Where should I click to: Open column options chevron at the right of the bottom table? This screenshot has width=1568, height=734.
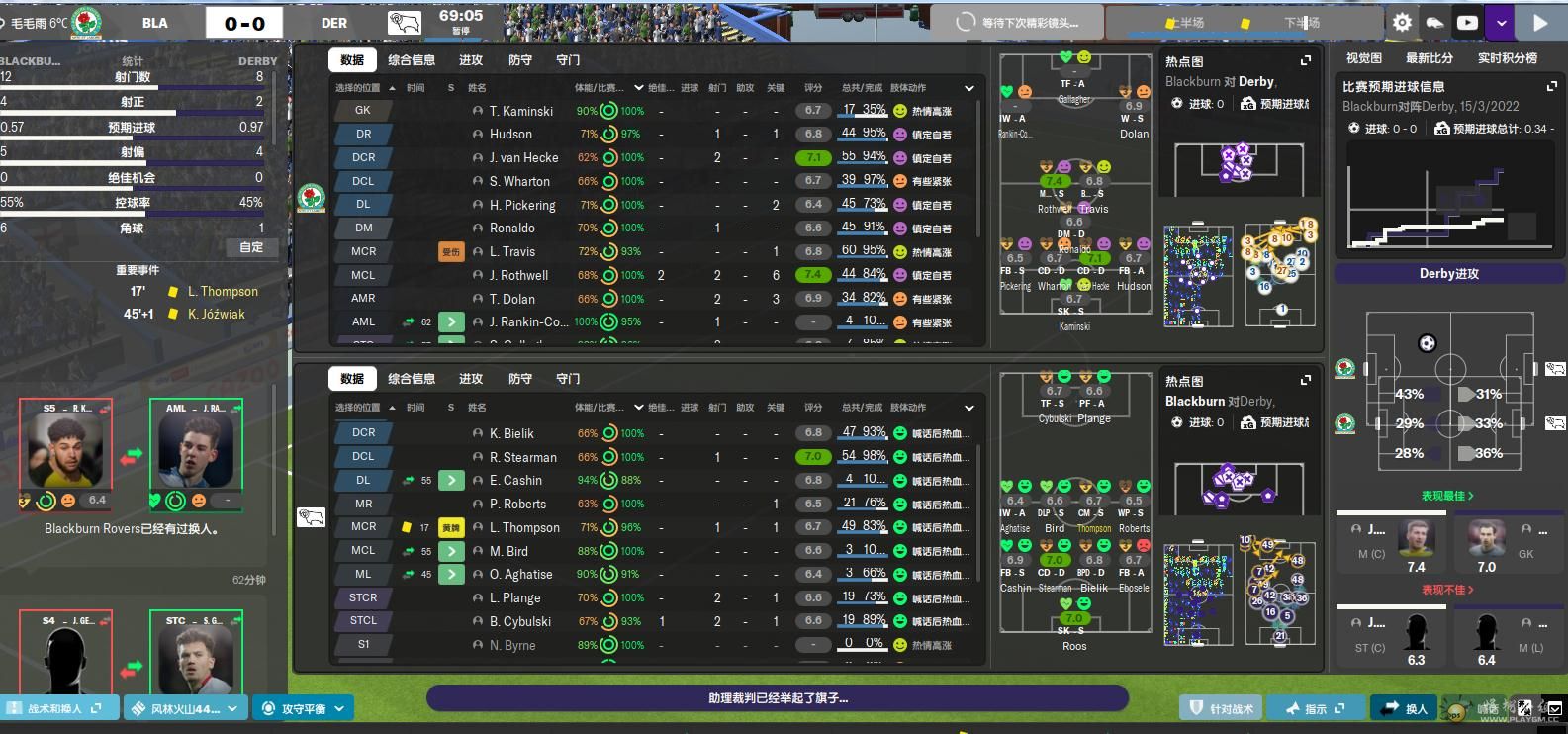tap(969, 408)
